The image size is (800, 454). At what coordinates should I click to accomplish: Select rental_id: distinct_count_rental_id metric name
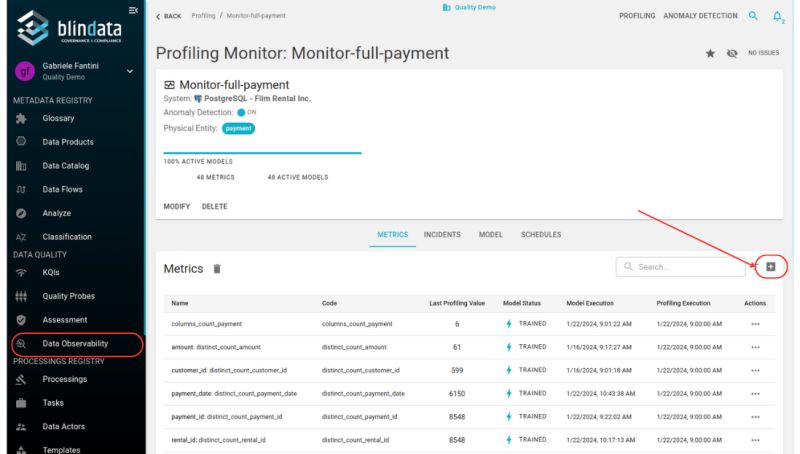pos(218,440)
